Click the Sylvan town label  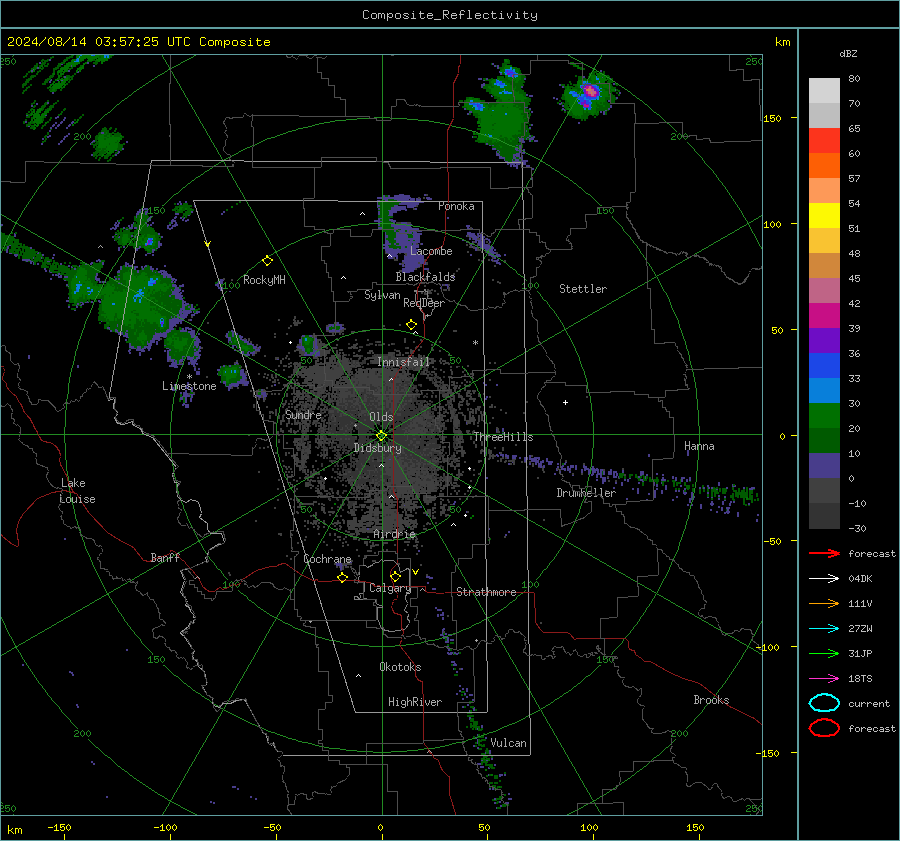pos(382,295)
